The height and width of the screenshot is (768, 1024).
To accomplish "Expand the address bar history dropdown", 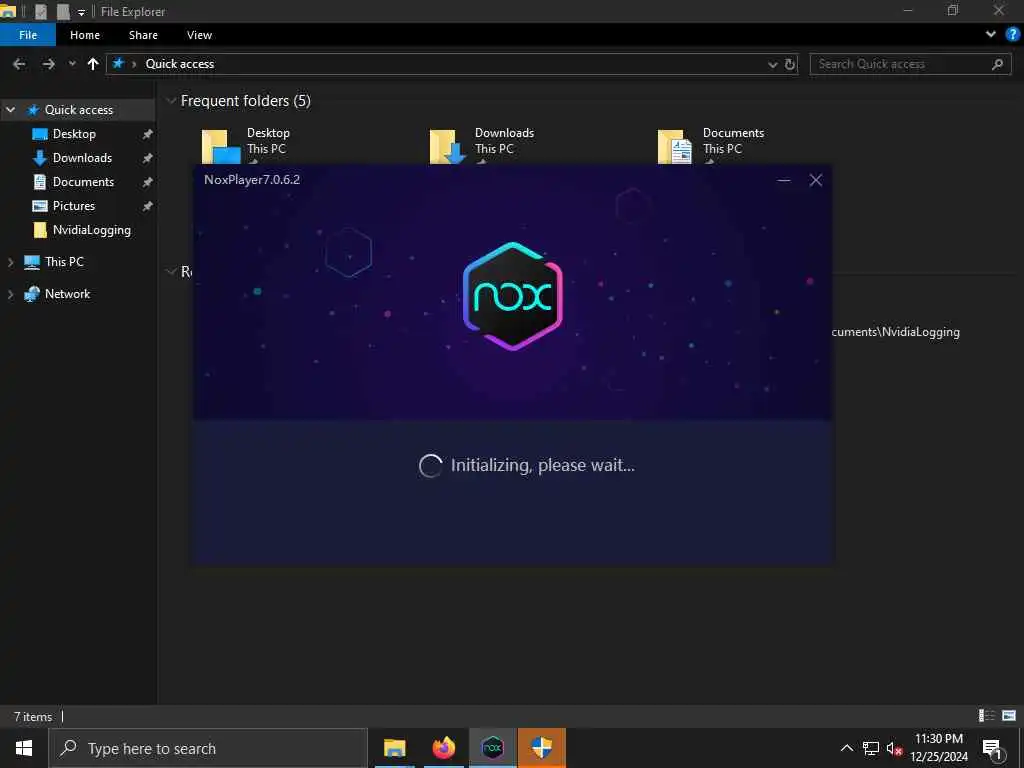I will tap(773, 64).
